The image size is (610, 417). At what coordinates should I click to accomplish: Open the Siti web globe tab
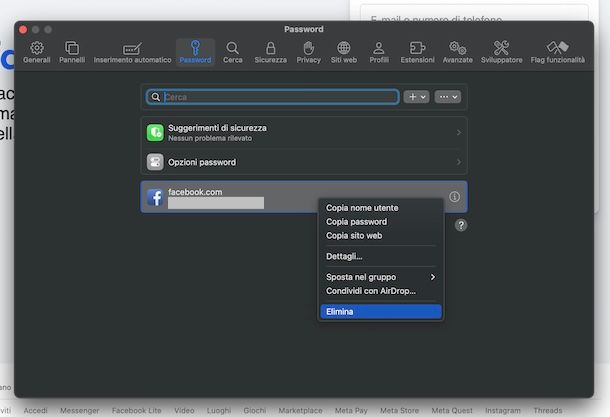[344, 52]
